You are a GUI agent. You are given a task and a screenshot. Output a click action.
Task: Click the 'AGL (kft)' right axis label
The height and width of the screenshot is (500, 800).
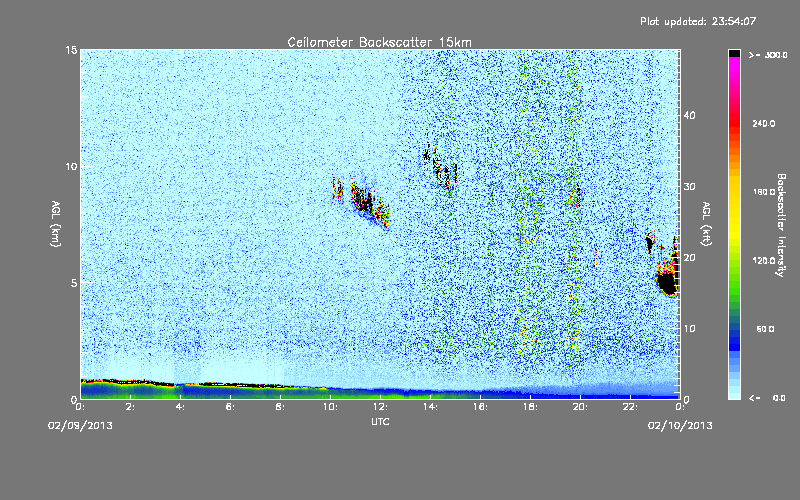(707, 224)
